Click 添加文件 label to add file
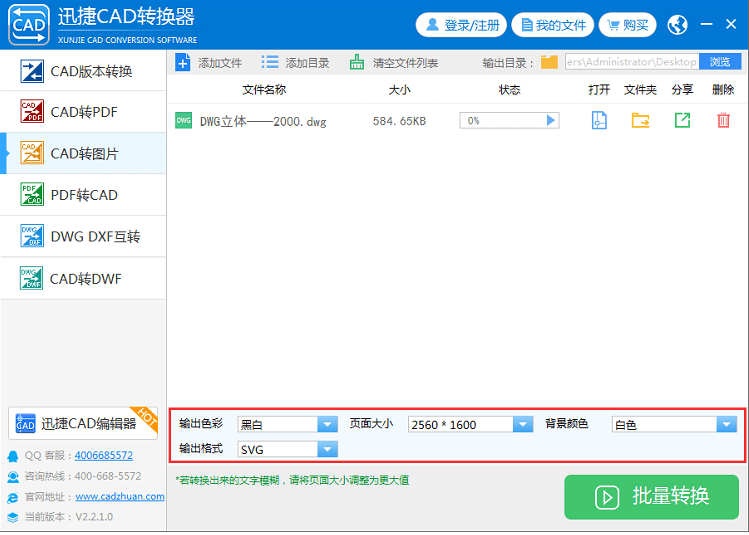The height and width of the screenshot is (535, 749). pos(220,63)
